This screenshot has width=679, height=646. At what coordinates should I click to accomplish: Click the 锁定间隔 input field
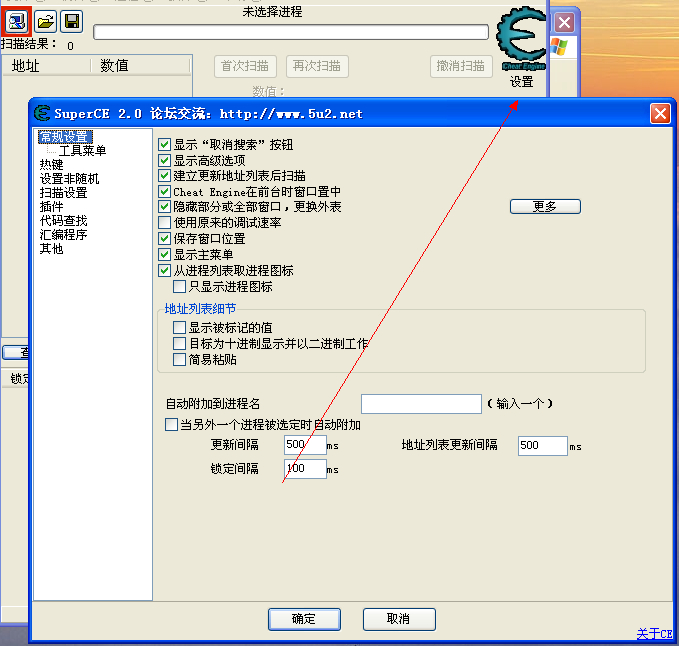[x=305, y=468]
